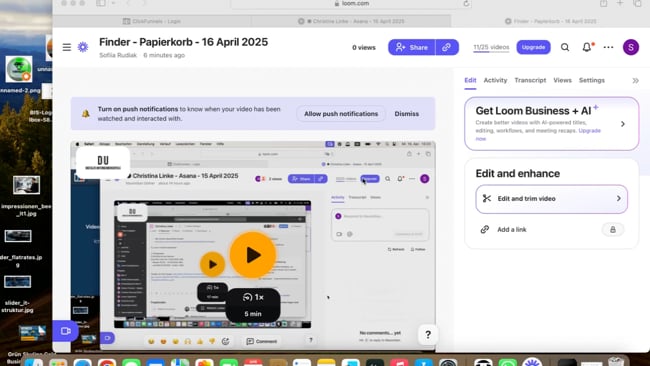Open the Get Loom Business + AI card chevron

(623, 124)
